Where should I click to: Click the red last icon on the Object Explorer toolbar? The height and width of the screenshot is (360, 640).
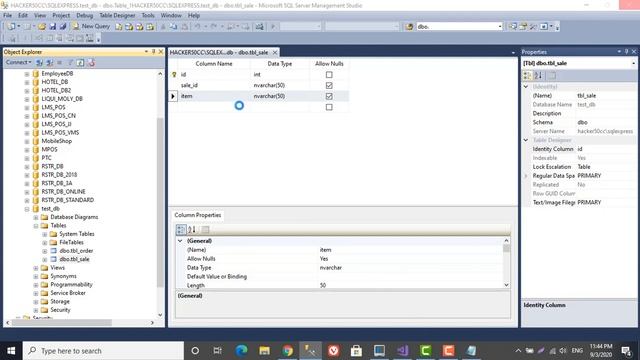click(91, 63)
